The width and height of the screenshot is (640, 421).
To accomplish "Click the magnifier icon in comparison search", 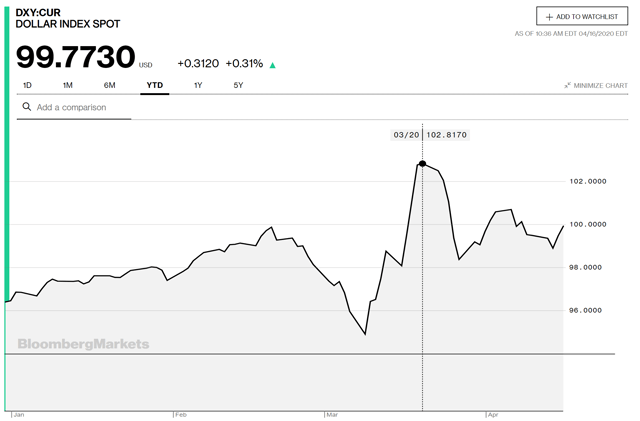I will pos(27,107).
